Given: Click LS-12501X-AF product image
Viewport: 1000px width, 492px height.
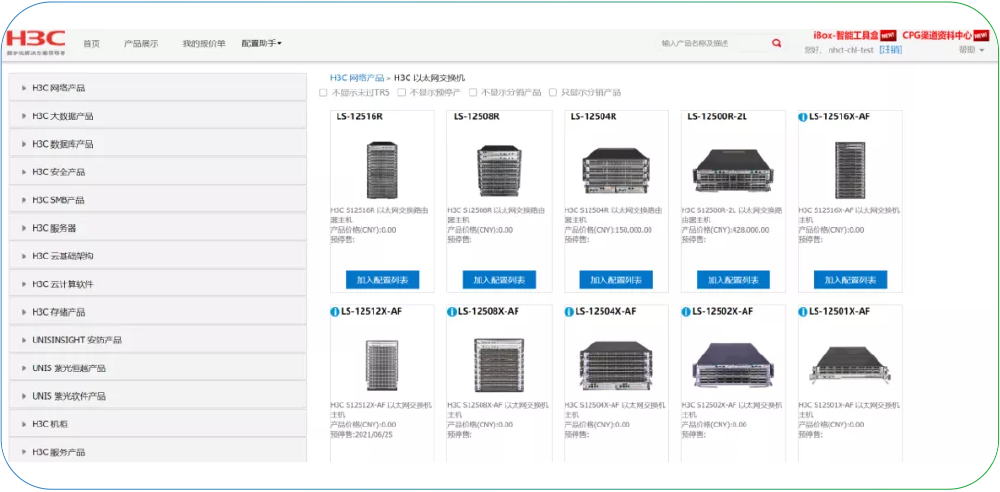Looking at the screenshot, I should pyautogui.click(x=850, y=366).
